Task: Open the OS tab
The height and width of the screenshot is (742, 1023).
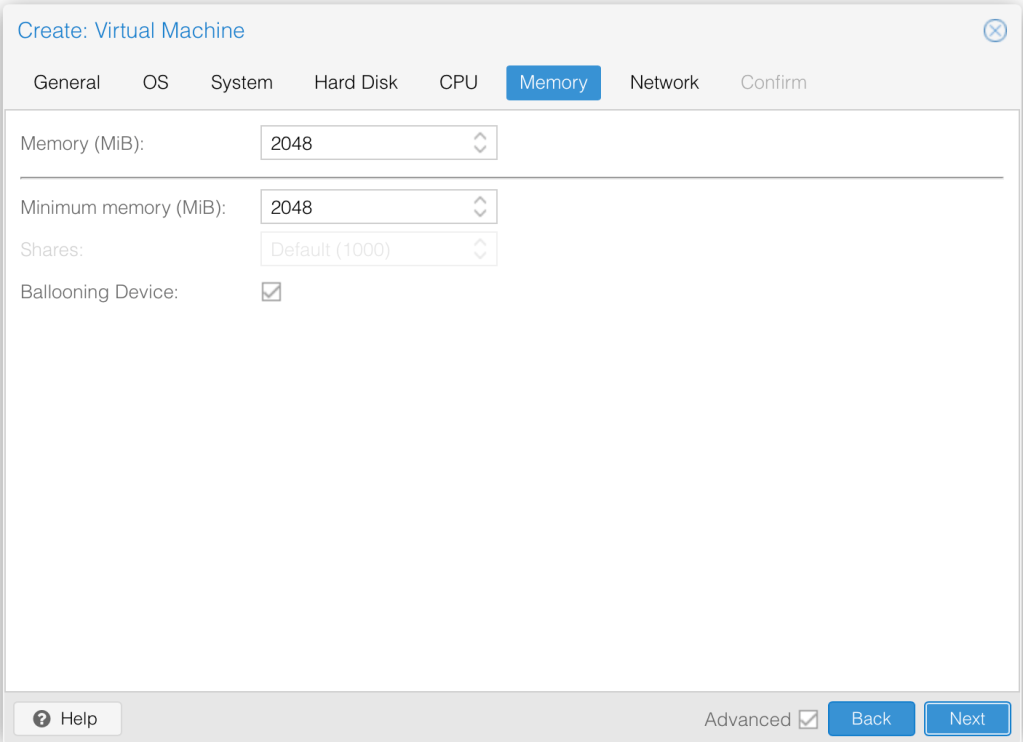Action: coord(156,83)
